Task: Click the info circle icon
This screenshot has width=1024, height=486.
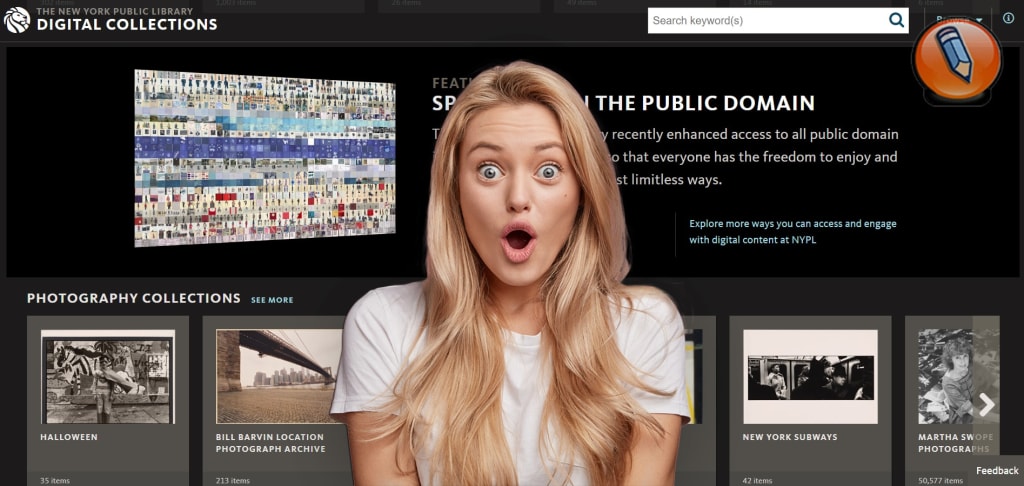Action: pyautogui.click(x=1008, y=18)
